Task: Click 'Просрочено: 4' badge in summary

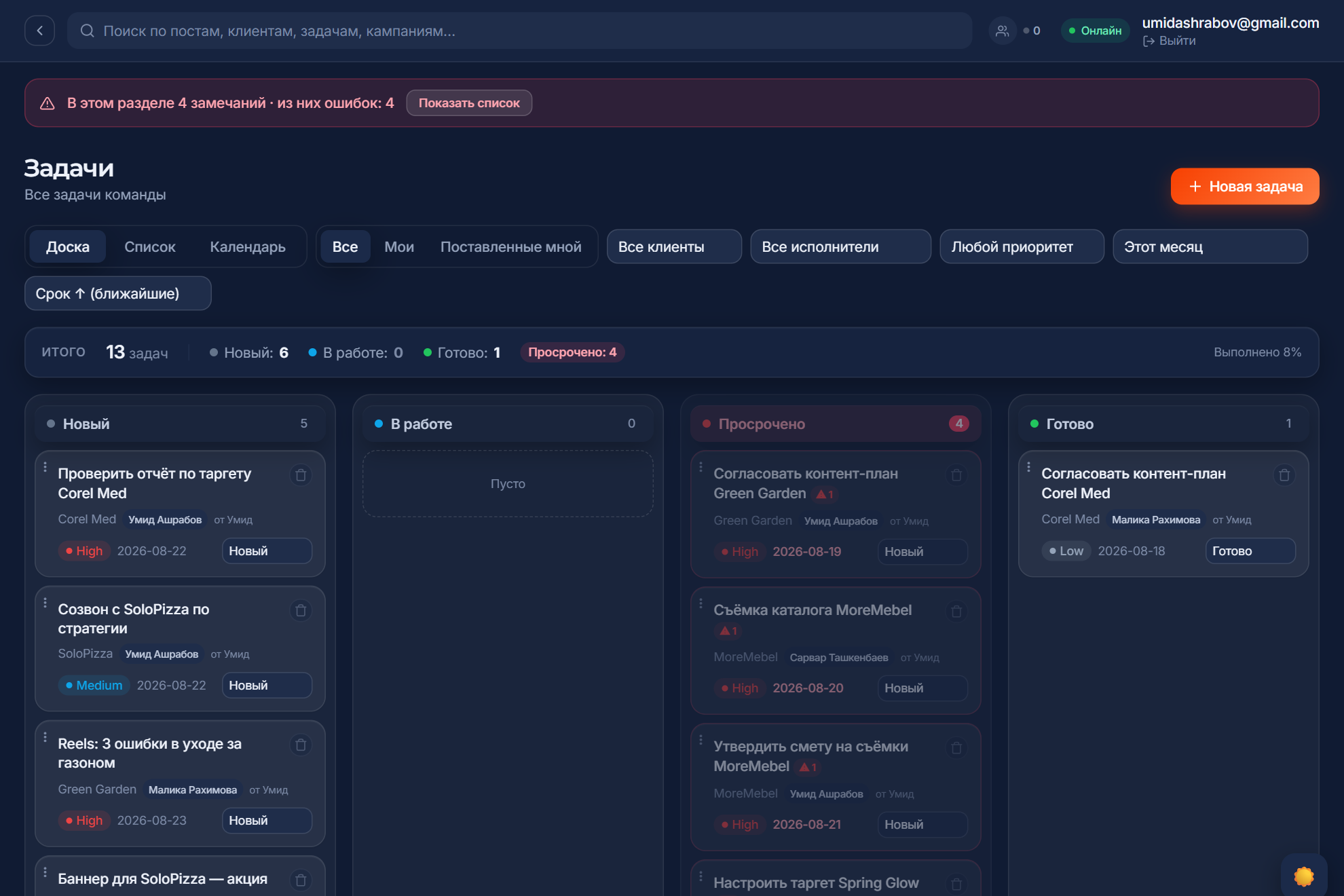Action: tap(572, 352)
